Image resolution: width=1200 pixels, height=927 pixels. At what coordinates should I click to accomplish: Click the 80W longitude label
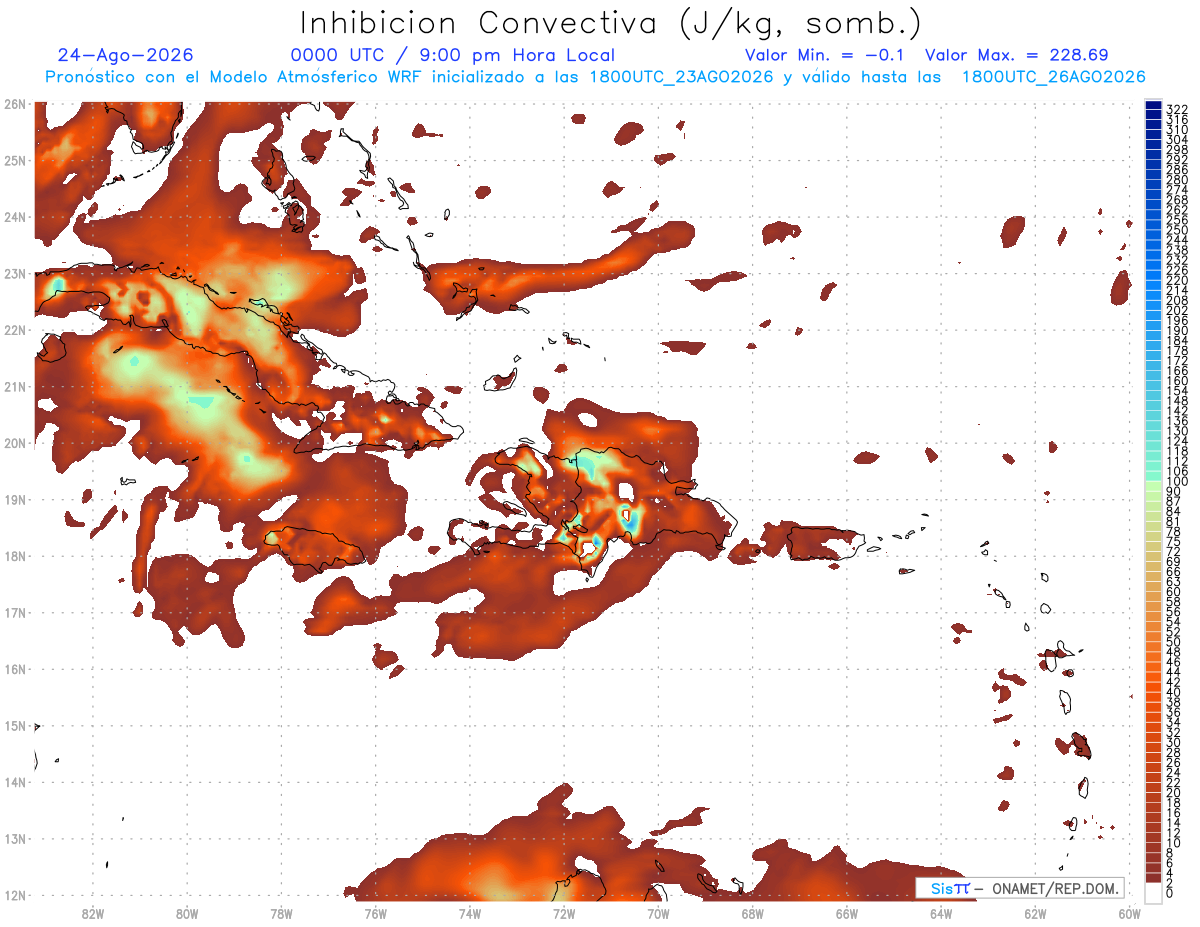coord(187,913)
